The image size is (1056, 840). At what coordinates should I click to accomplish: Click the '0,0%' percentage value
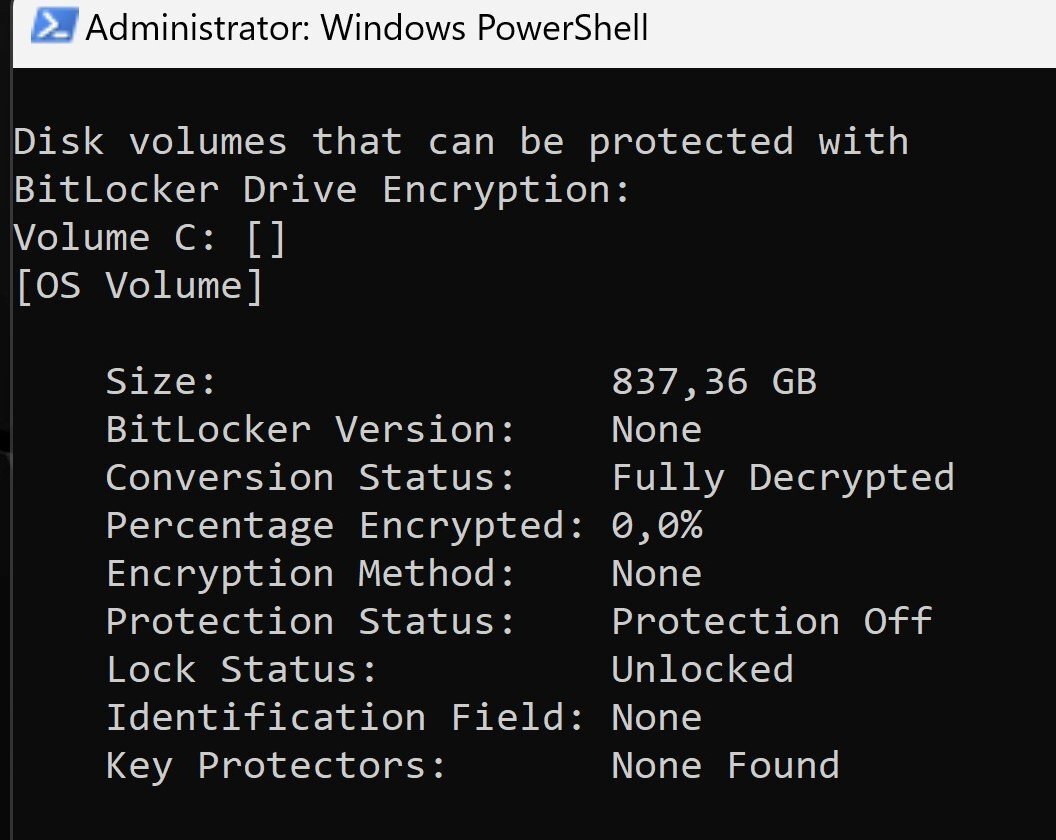pyautogui.click(x=657, y=525)
